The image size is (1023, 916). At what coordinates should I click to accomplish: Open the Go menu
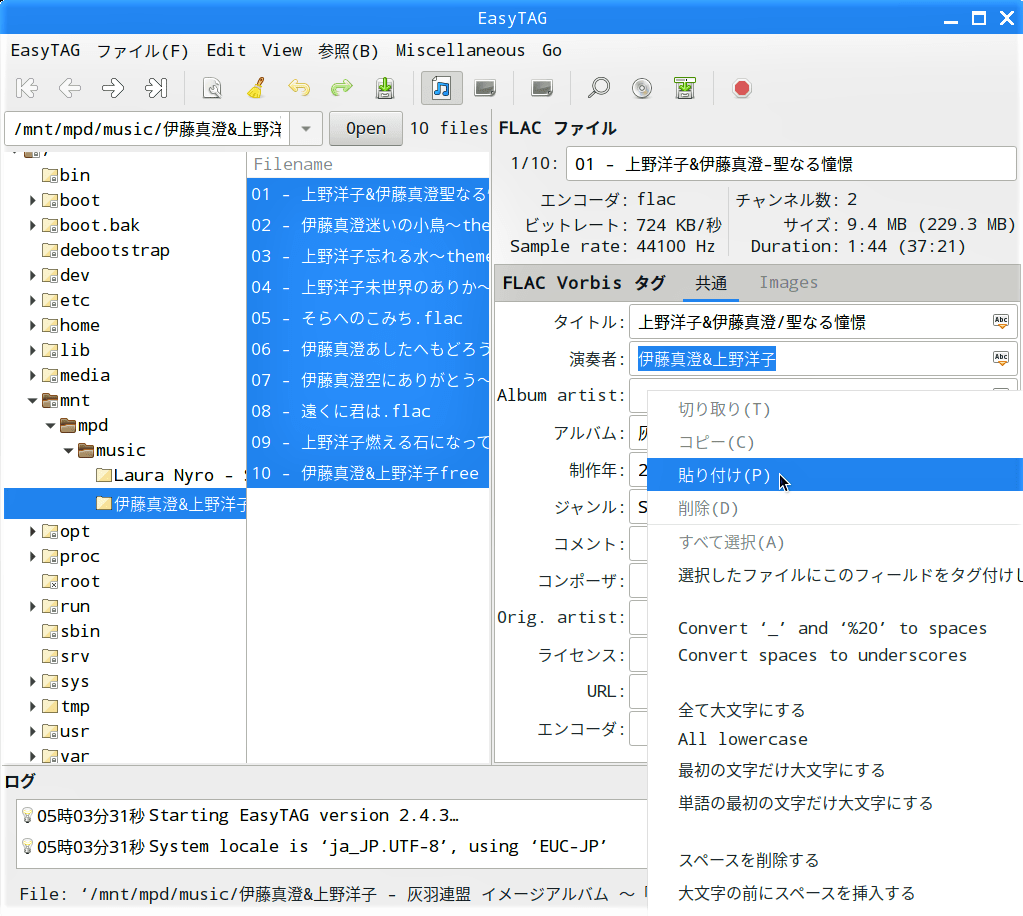(551, 50)
